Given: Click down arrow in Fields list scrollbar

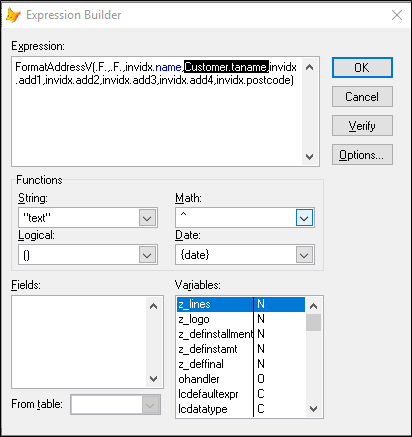Looking at the screenshot, I should 153,379.
